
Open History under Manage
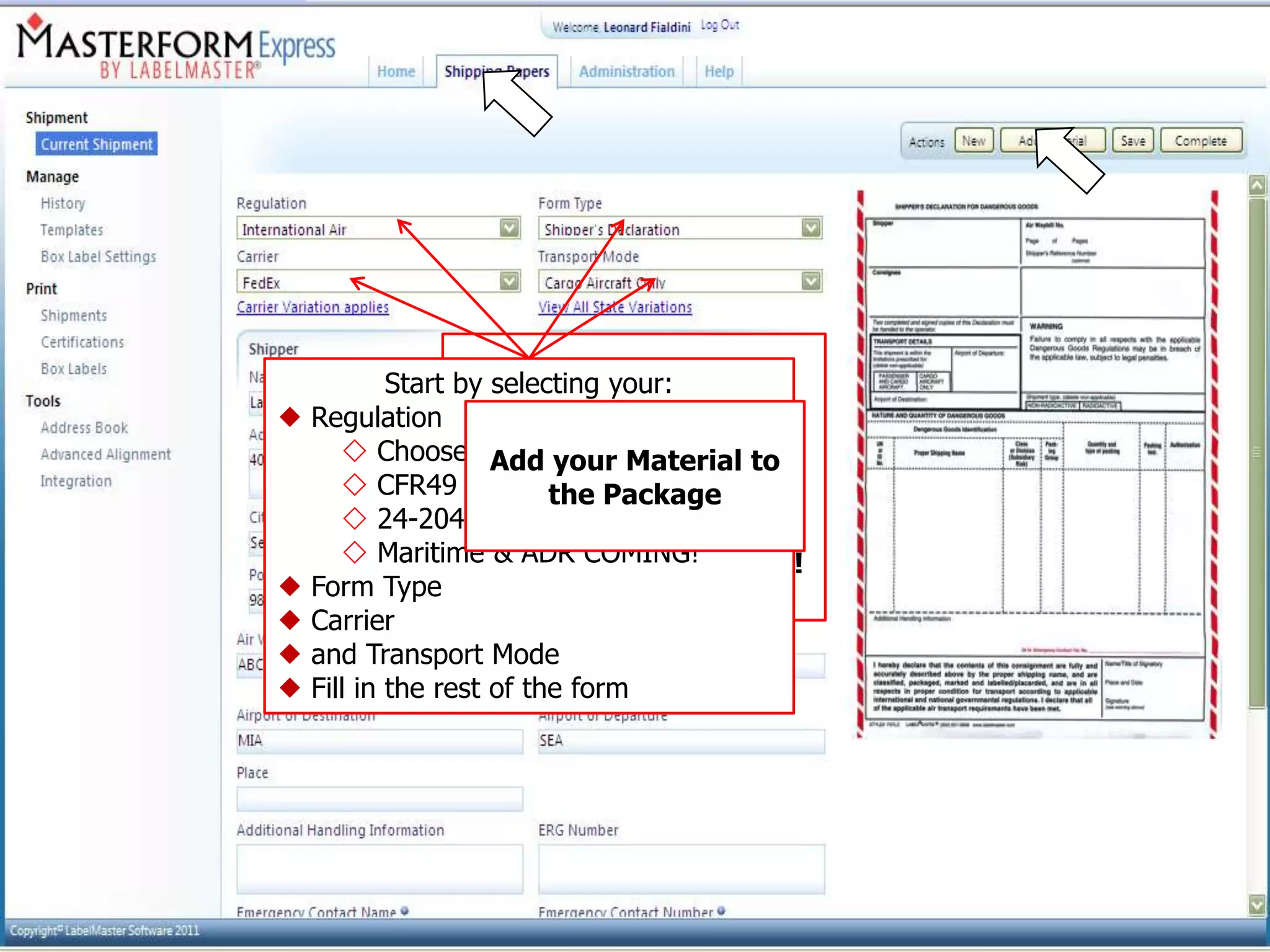pyautogui.click(x=63, y=203)
